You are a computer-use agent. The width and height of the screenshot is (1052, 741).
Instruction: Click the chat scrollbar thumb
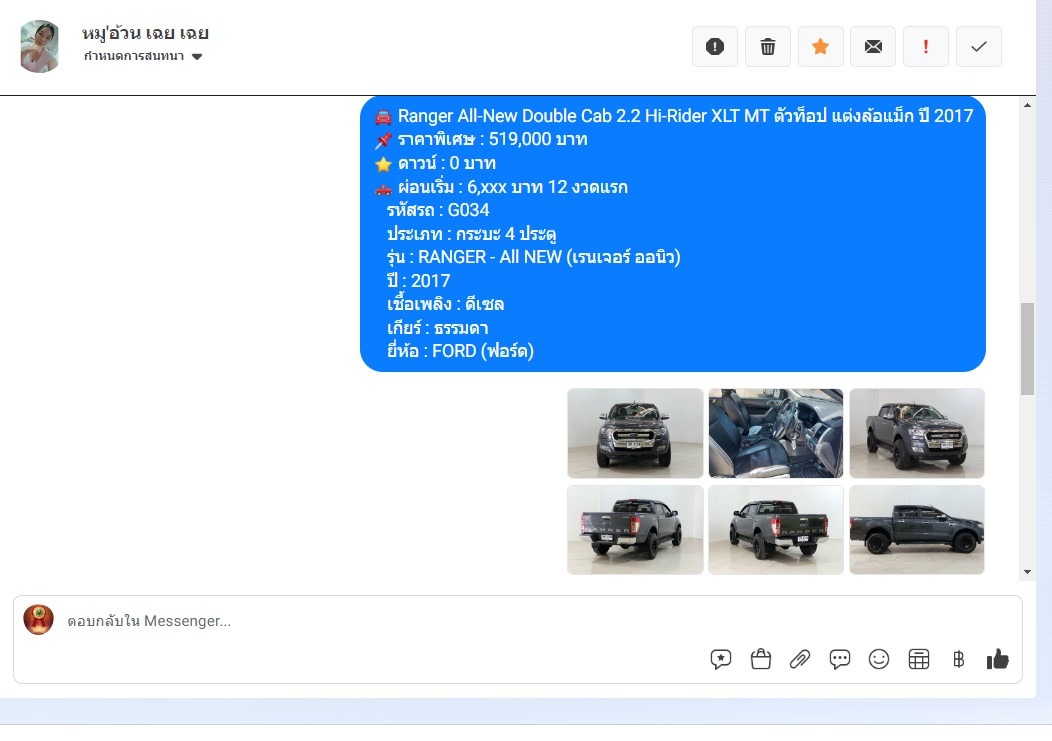point(1027,349)
